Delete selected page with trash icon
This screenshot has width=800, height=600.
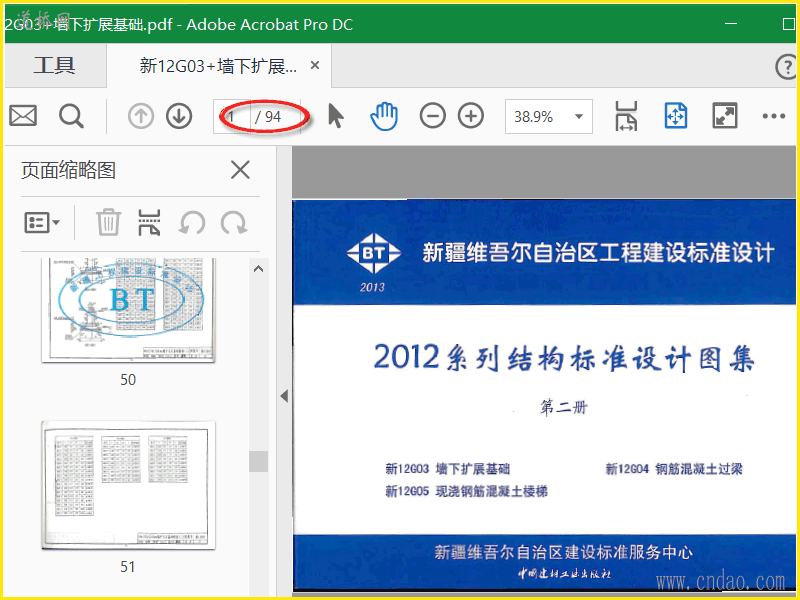[108, 222]
